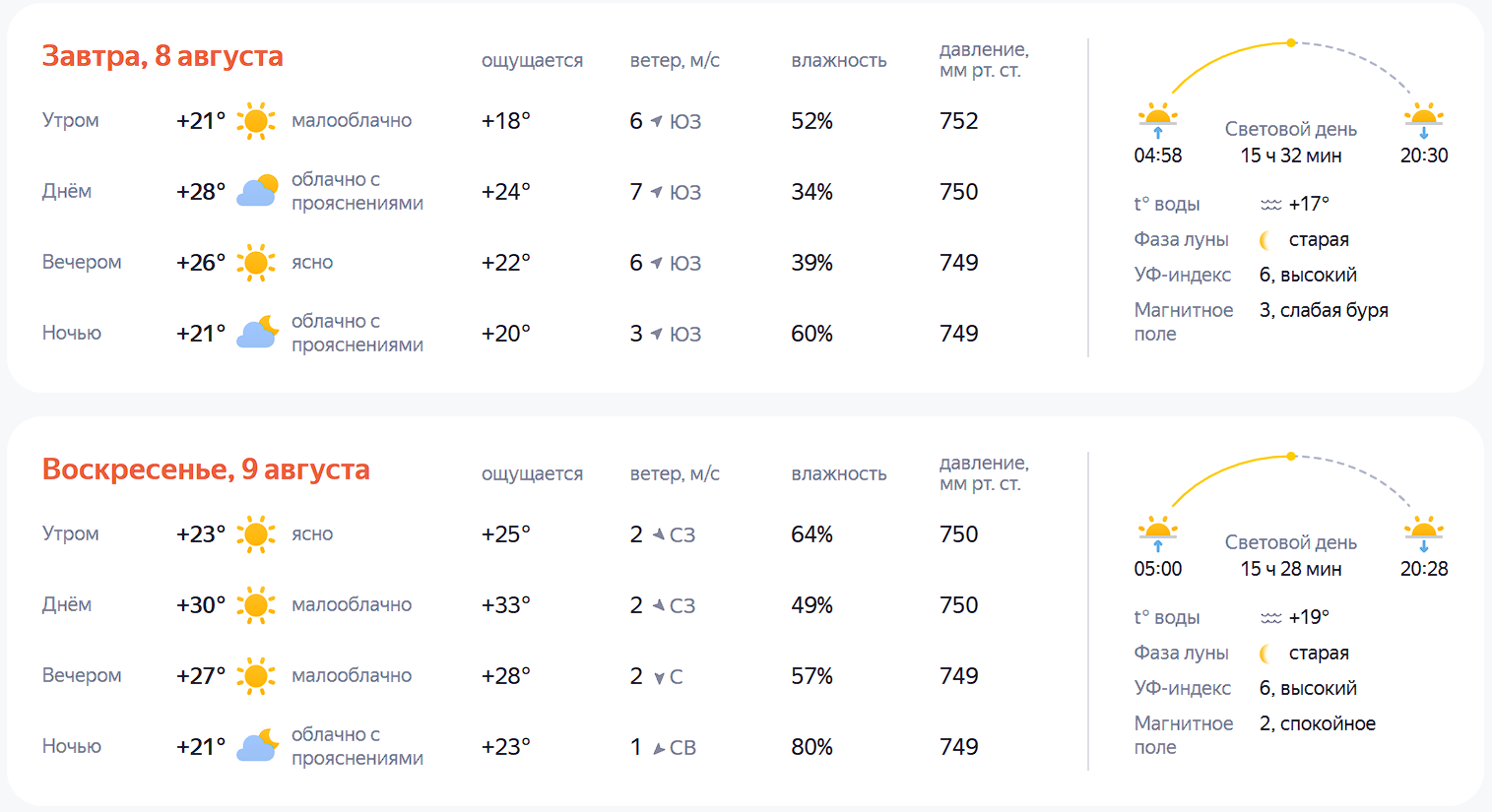Click sunset icon above 20:30
The width and height of the screenshot is (1492, 812).
tap(1424, 119)
